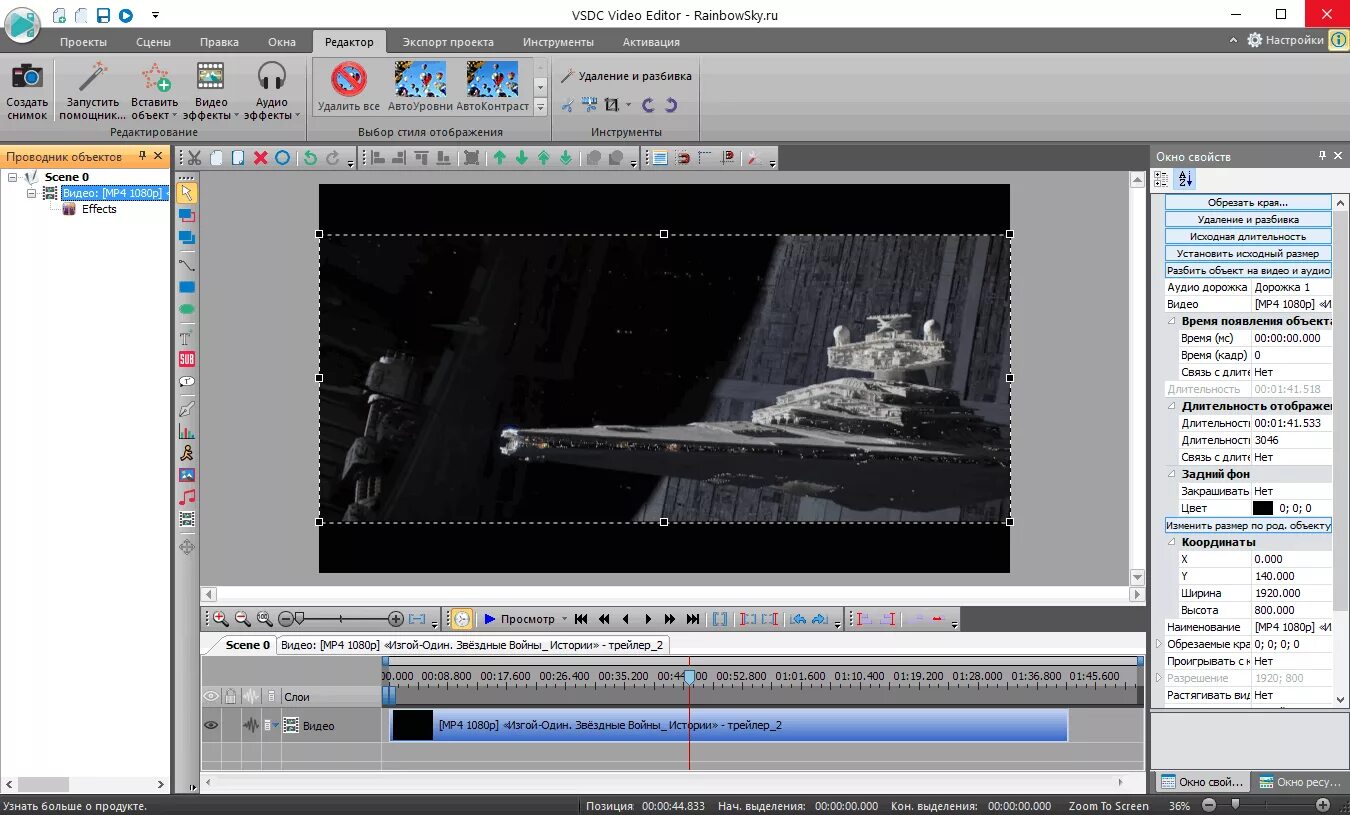This screenshot has height=815, width=1350.
Task: Toggle audio waveform on Видео layer
Action: pos(251,726)
